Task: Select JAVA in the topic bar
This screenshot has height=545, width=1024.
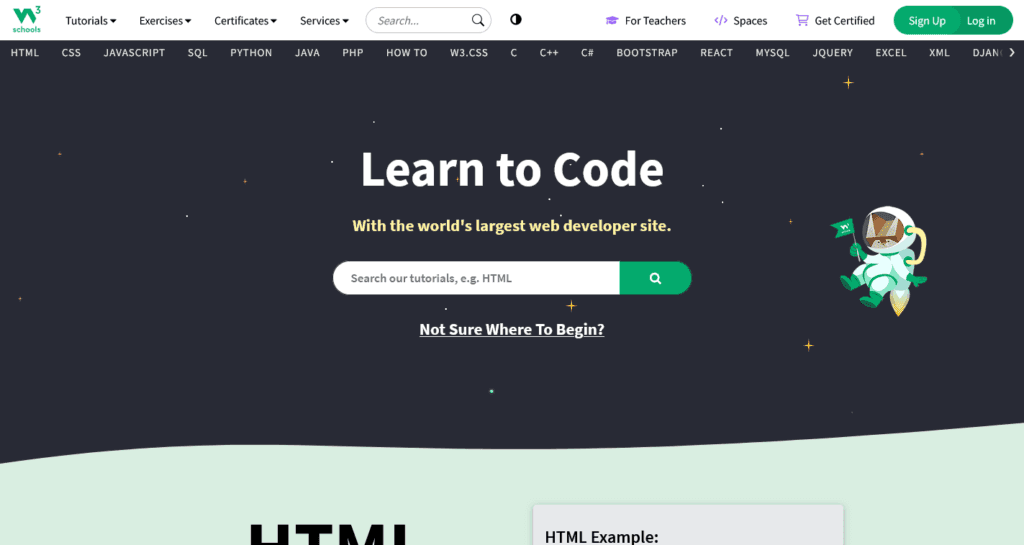Action: point(307,53)
